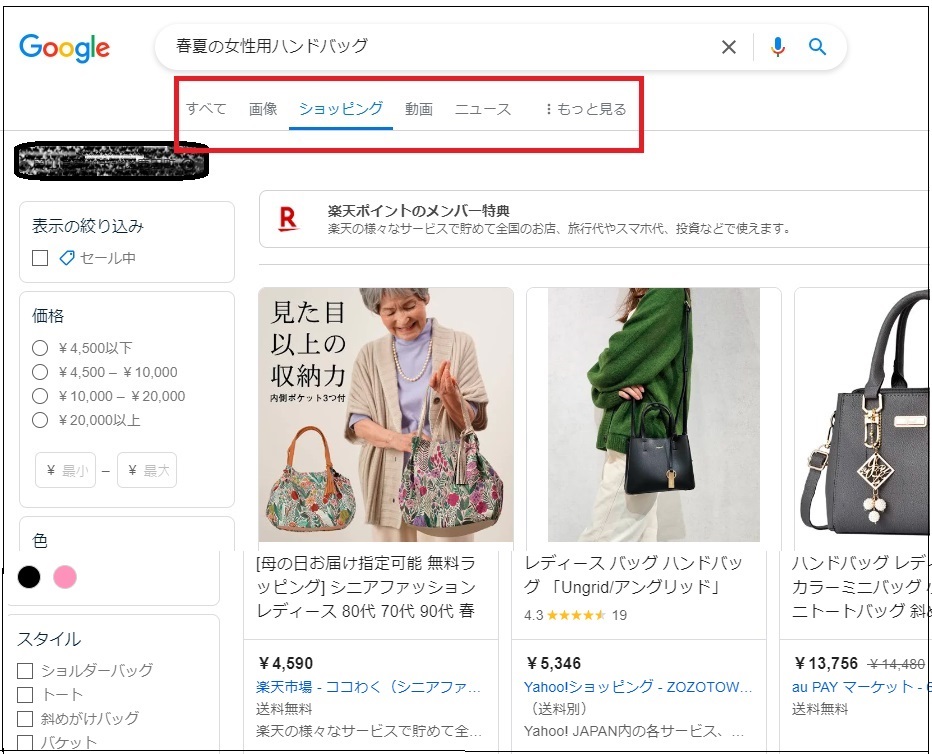Image resolution: width=932 pixels, height=754 pixels.
Task: Click the sale tag icon next to セール中
Action: coord(67,258)
